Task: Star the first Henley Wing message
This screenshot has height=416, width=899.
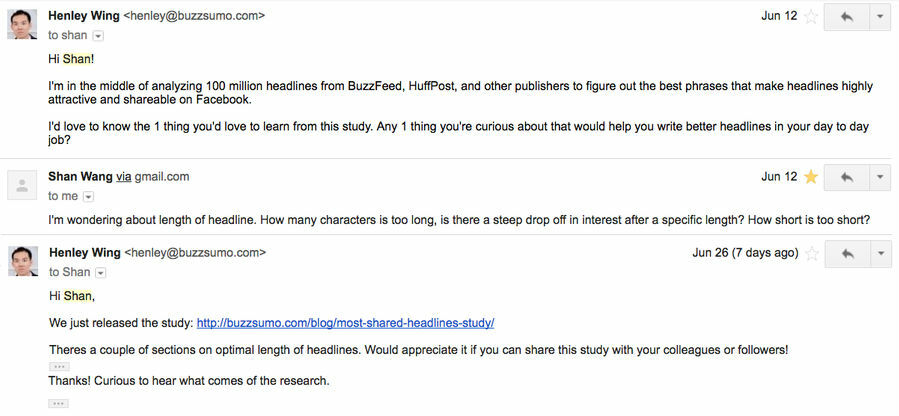Action: click(x=811, y=17)
